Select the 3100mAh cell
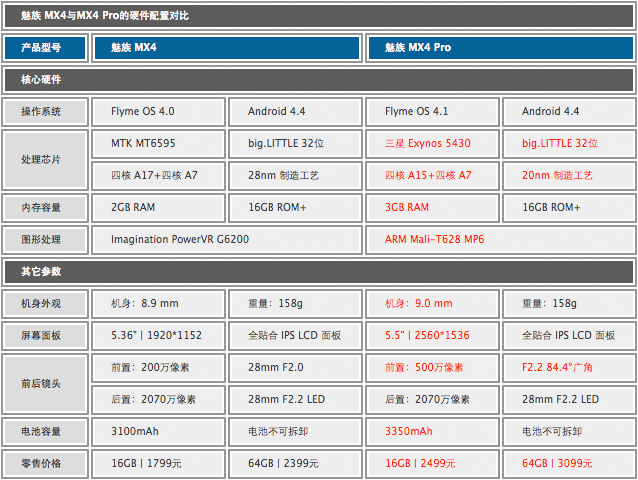The image size is (638, 480). (x=158, y=432)
